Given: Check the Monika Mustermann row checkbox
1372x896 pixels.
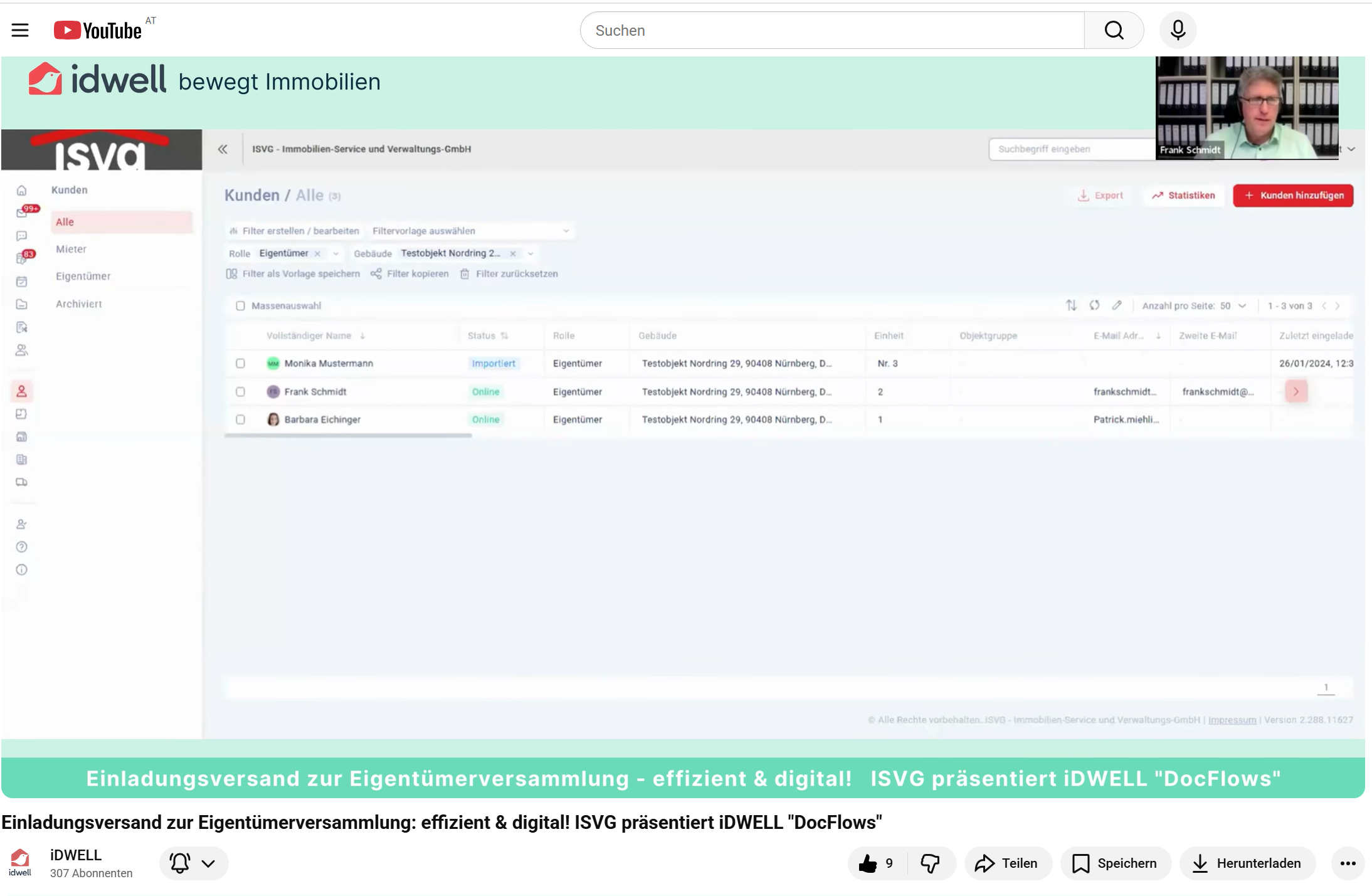Looking at the screenshot, I should (x=240, y=364).
